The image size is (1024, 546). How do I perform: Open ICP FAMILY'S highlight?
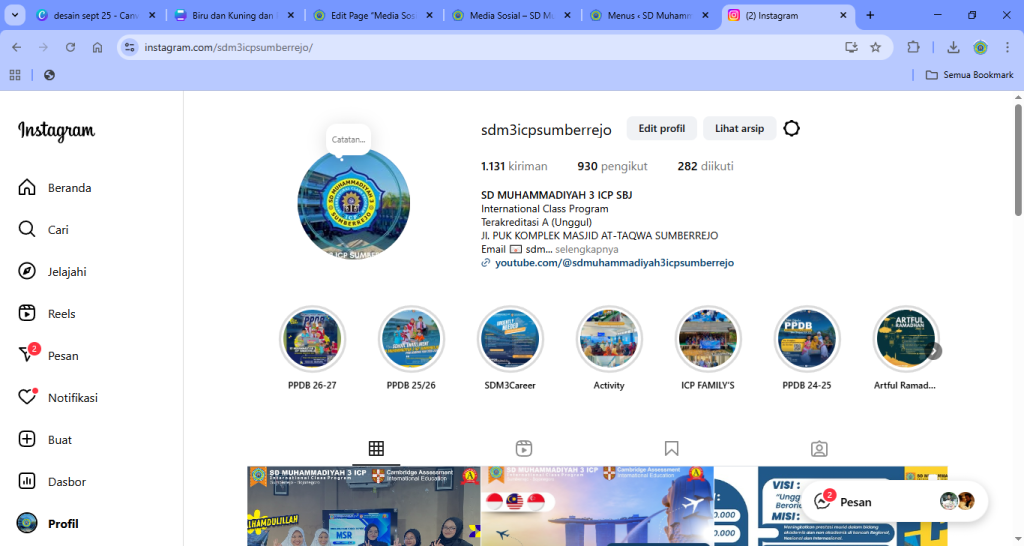(x=708, y=348)
